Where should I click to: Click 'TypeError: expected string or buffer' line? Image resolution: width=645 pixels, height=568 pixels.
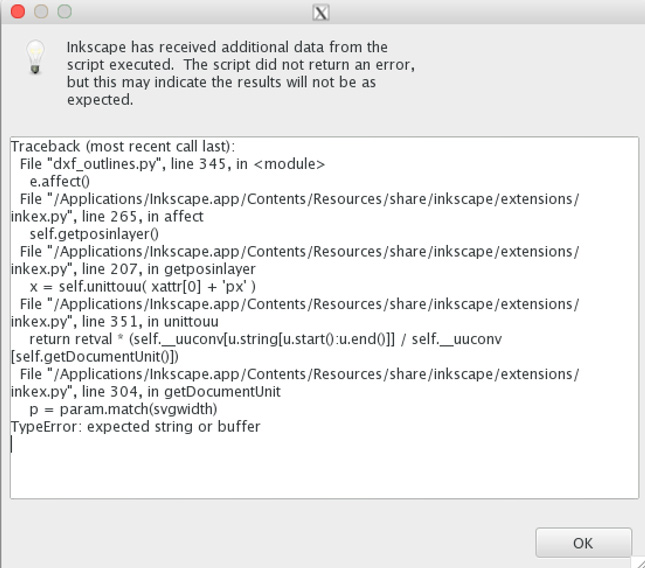pyautogui.click(x=136, y=427)
